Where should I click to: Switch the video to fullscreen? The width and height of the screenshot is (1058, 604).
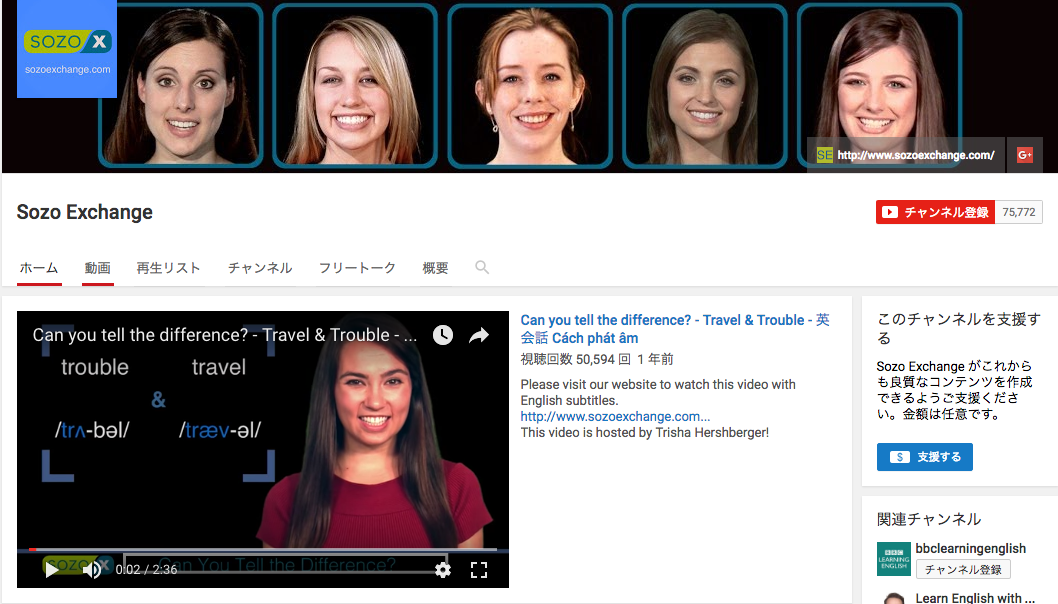click(478, 570)
